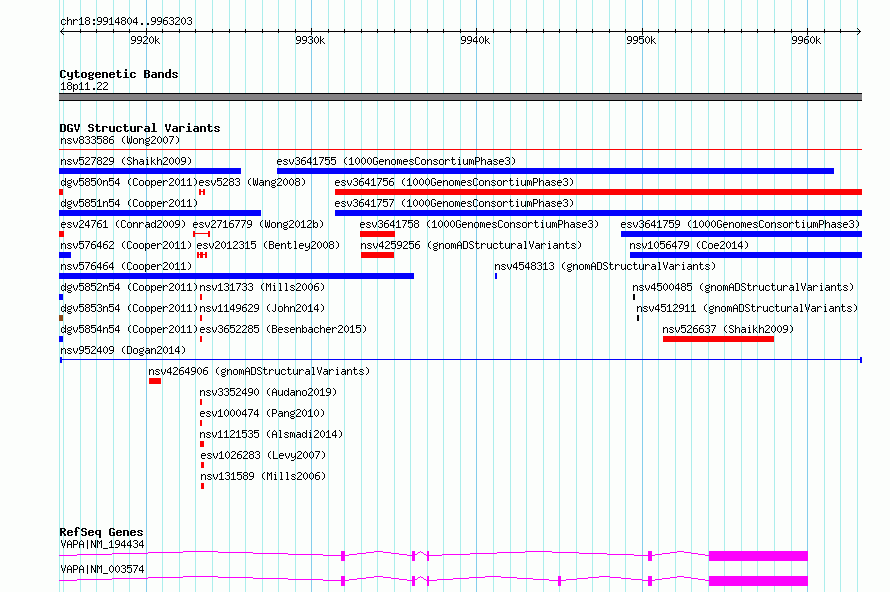Click the VAPA|NM_194434 gene label

click(x=102, y=544)
